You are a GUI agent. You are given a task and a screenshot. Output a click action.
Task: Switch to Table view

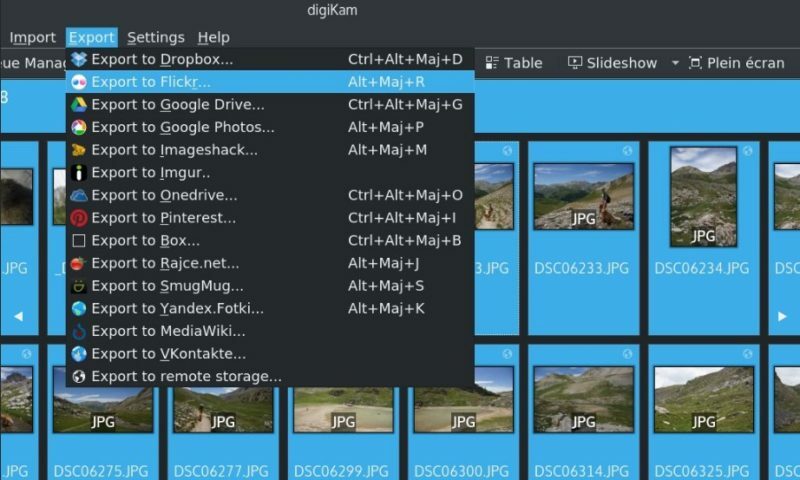click(x=514, y=63)
